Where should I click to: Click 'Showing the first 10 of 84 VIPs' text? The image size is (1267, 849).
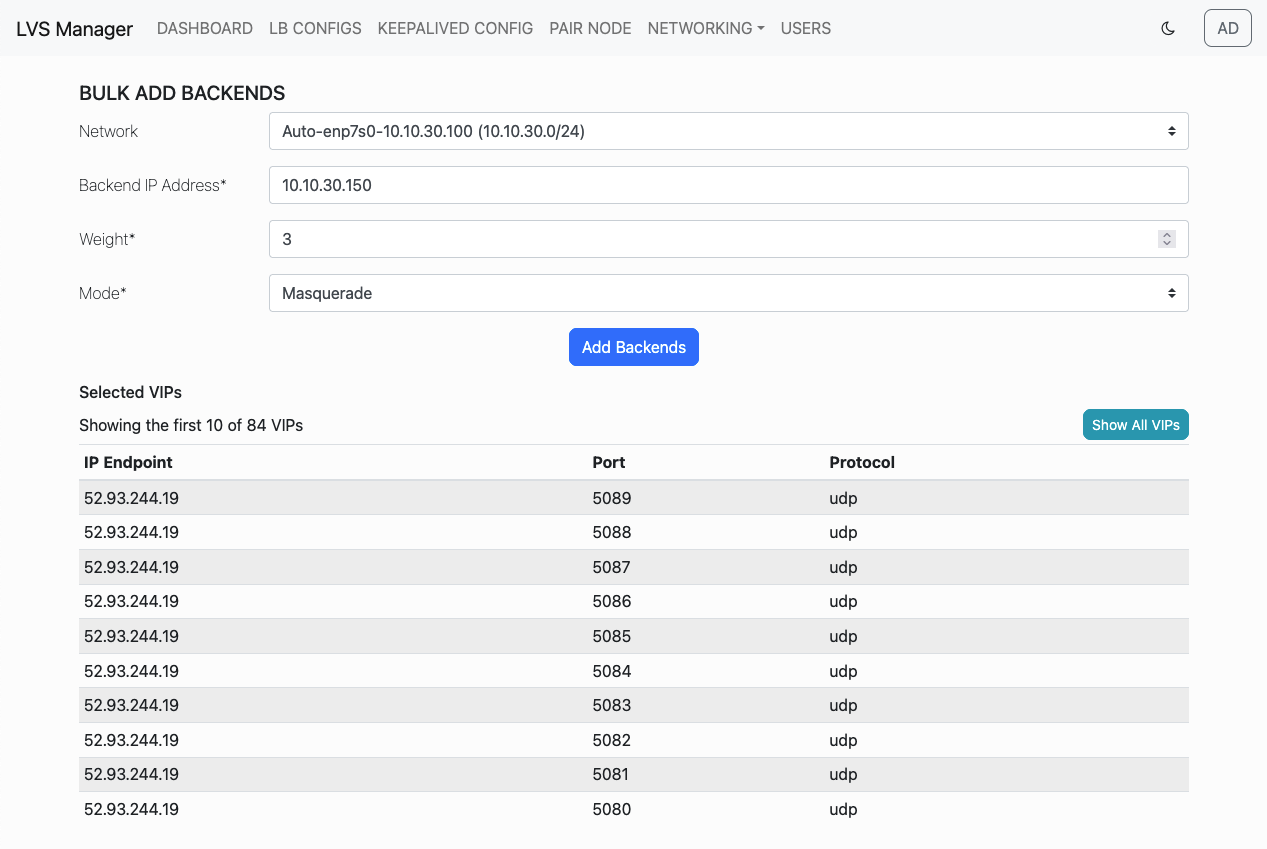(x=191, y=425)
